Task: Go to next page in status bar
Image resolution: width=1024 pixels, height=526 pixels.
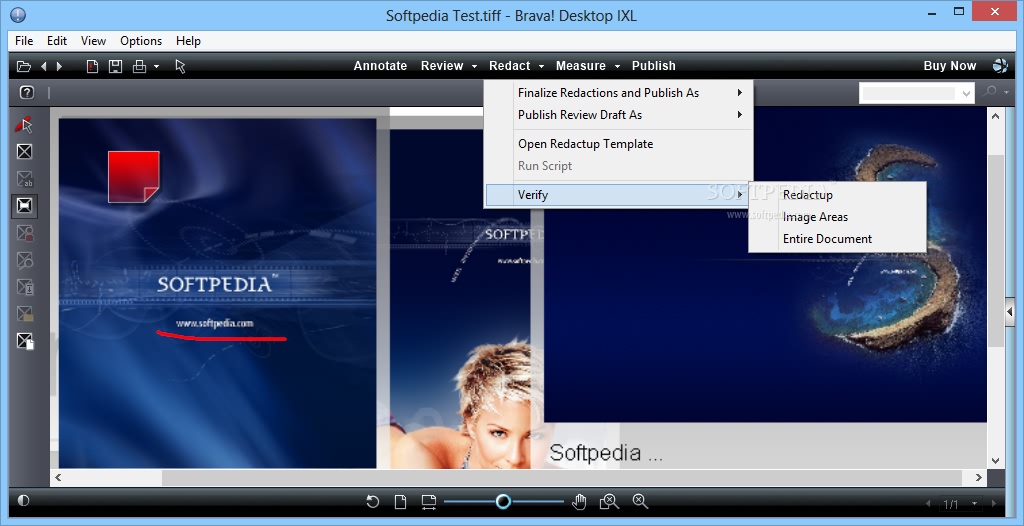Action: tap(994, 504)
